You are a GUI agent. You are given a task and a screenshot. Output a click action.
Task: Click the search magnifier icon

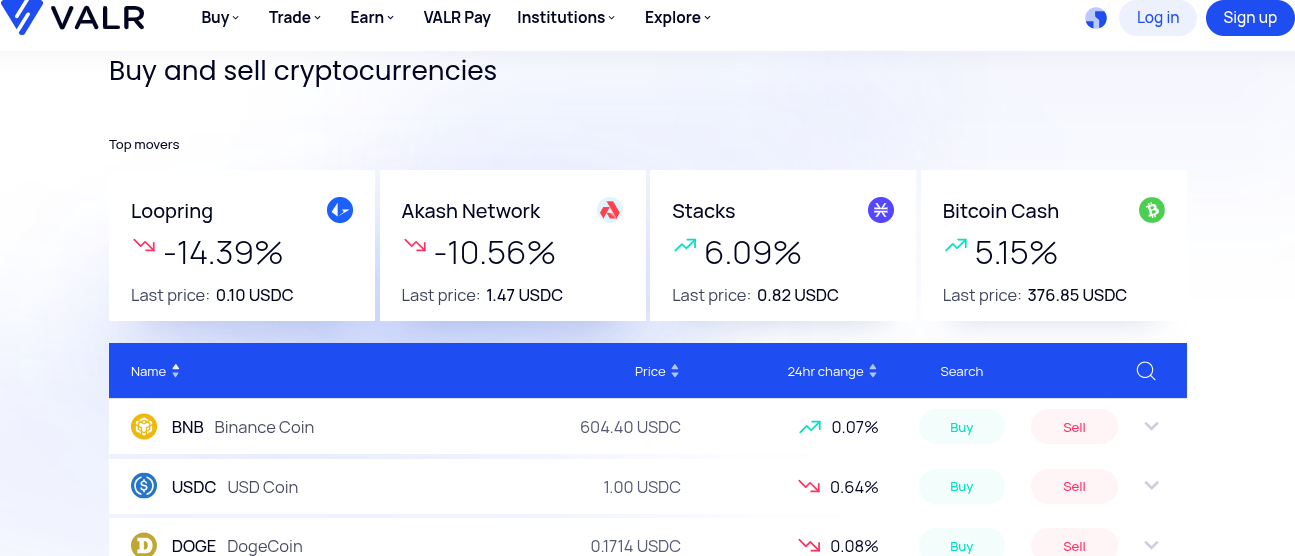pos(1146,371)
